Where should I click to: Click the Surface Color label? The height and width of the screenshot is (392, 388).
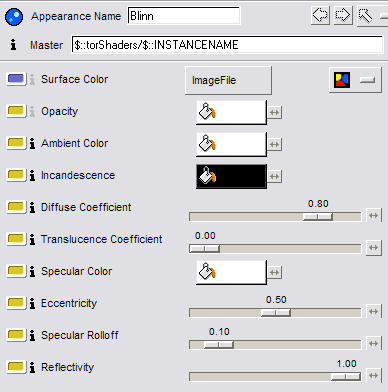click(x=75, y=79)
